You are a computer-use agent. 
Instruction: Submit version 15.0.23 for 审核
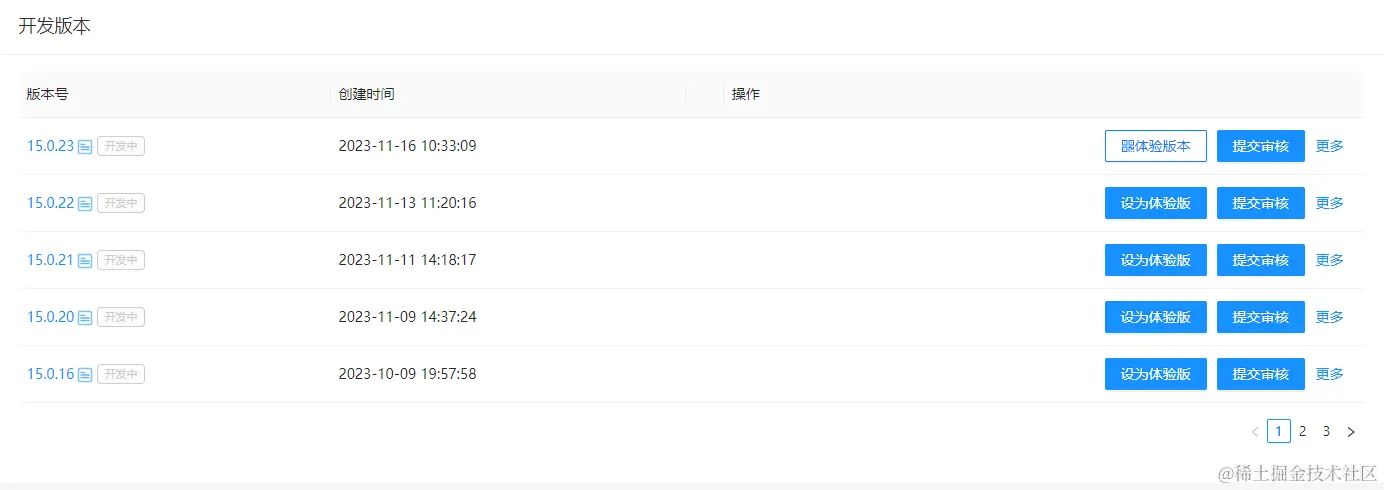[x=1261, y=146]
